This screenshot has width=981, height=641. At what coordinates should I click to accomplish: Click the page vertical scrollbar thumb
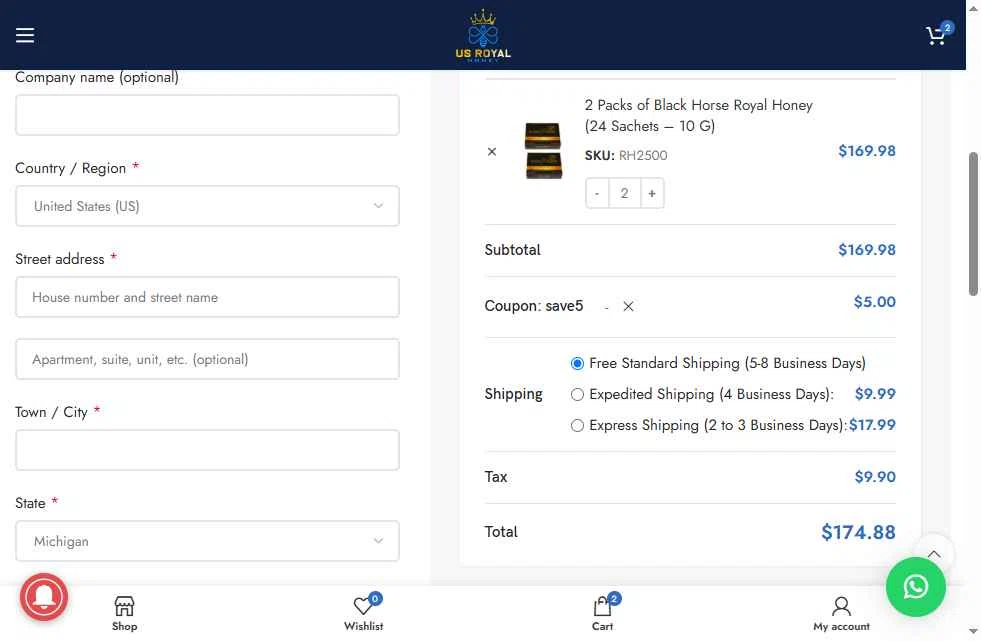[973, 223]
